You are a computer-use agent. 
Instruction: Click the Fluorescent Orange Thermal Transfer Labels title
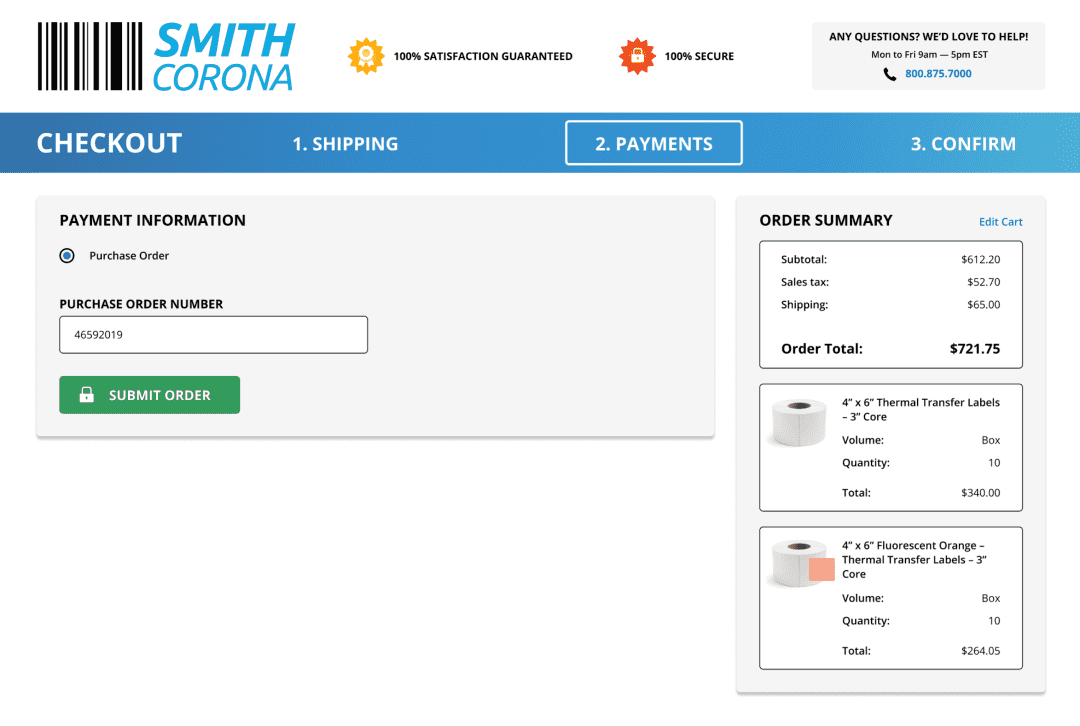(x=914, y=560)
